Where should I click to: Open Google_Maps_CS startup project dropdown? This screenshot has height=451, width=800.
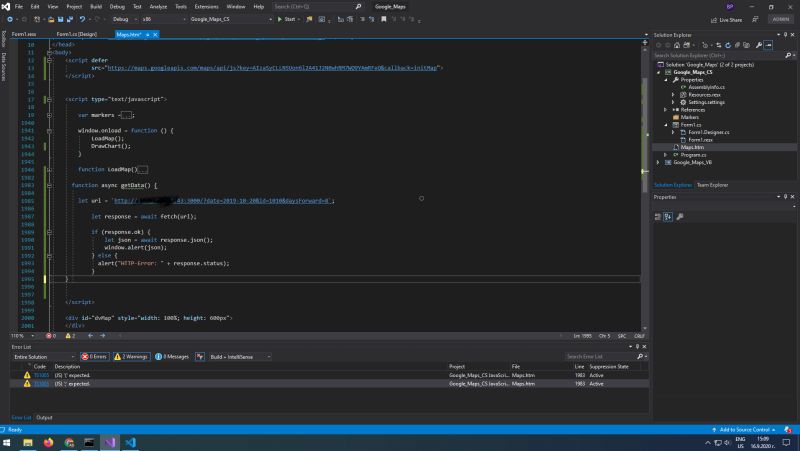click(231, 19)
